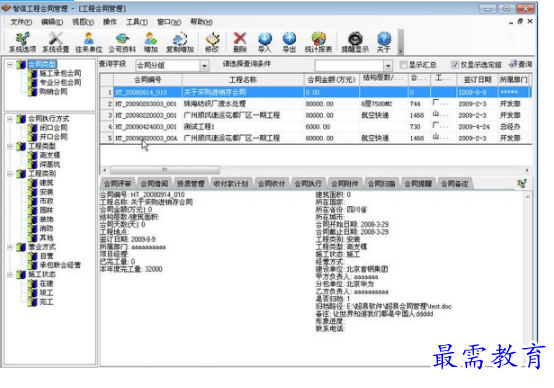The image size is (554, 388).
Task: Open 系统设置 tool icon
Action: tap(55, 42)
